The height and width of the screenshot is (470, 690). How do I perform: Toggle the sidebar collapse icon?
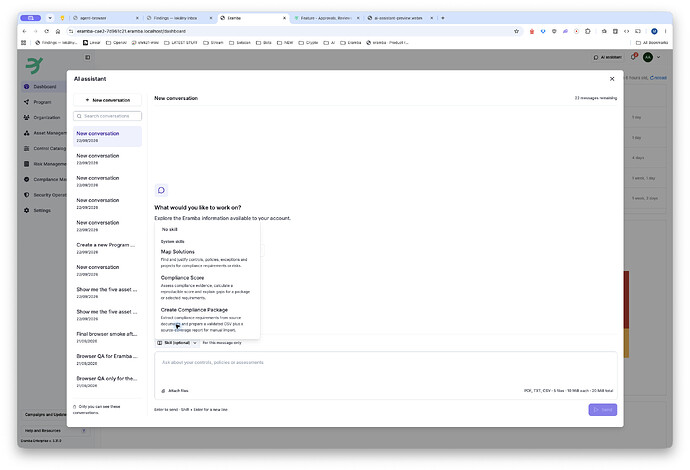[x=88, y=57]
